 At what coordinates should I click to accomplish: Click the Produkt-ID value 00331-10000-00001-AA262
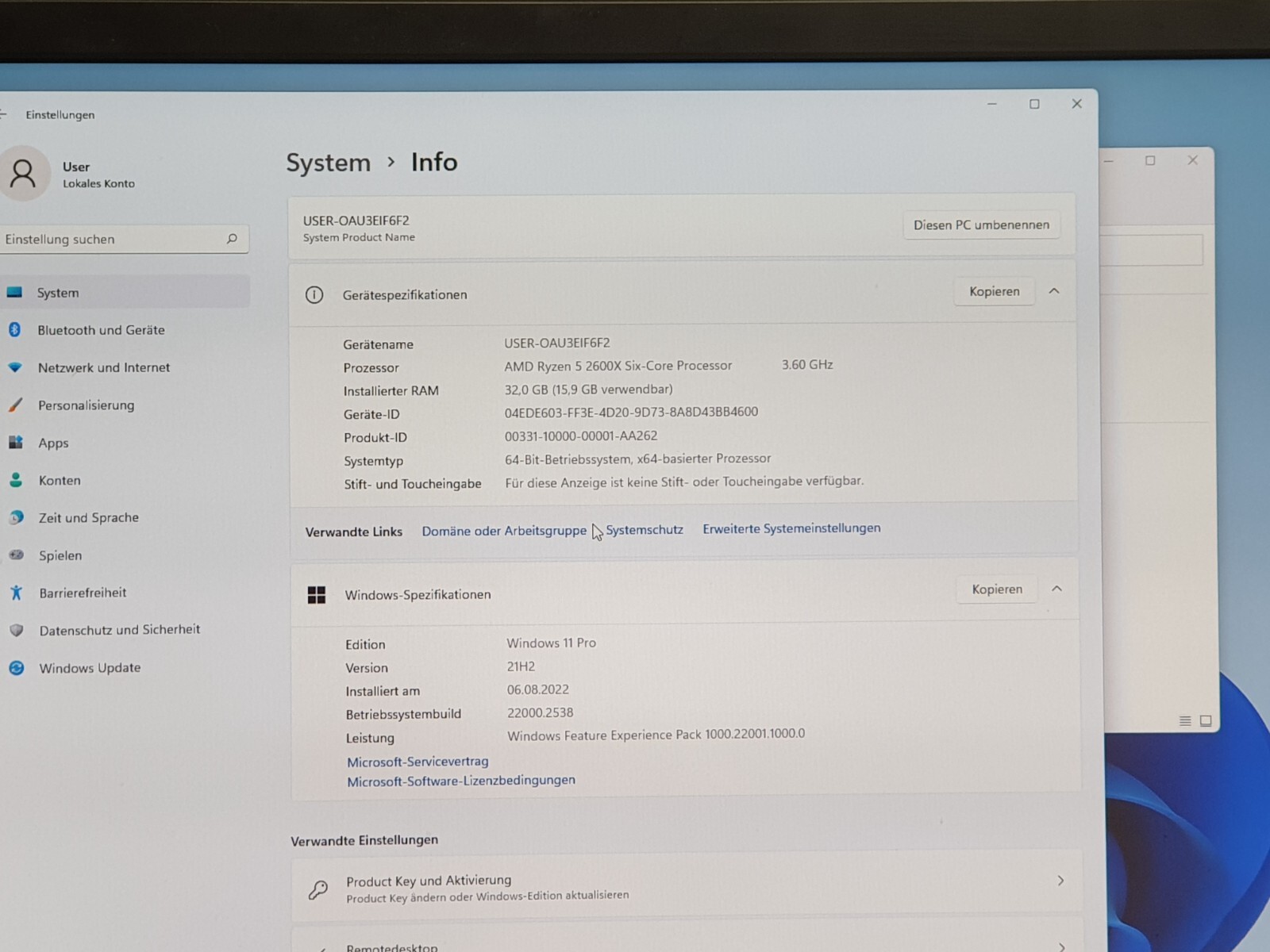[581, 436]
